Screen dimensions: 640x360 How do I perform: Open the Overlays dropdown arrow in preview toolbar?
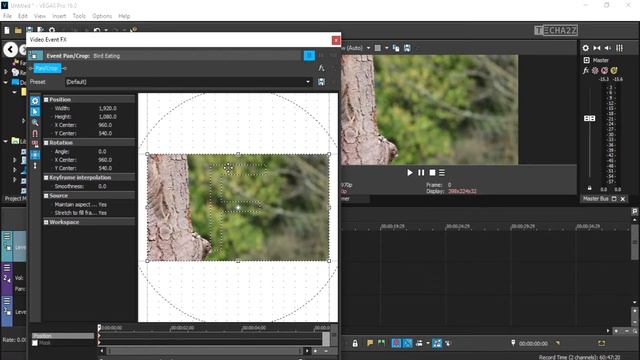(386, 48)
